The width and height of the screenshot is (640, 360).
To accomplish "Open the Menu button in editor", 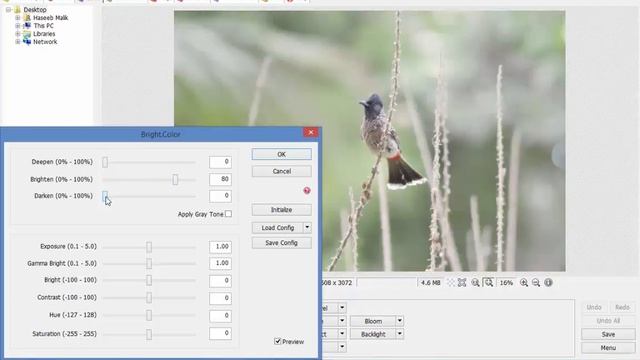I will pyautogui.click(x=608, y=348).
